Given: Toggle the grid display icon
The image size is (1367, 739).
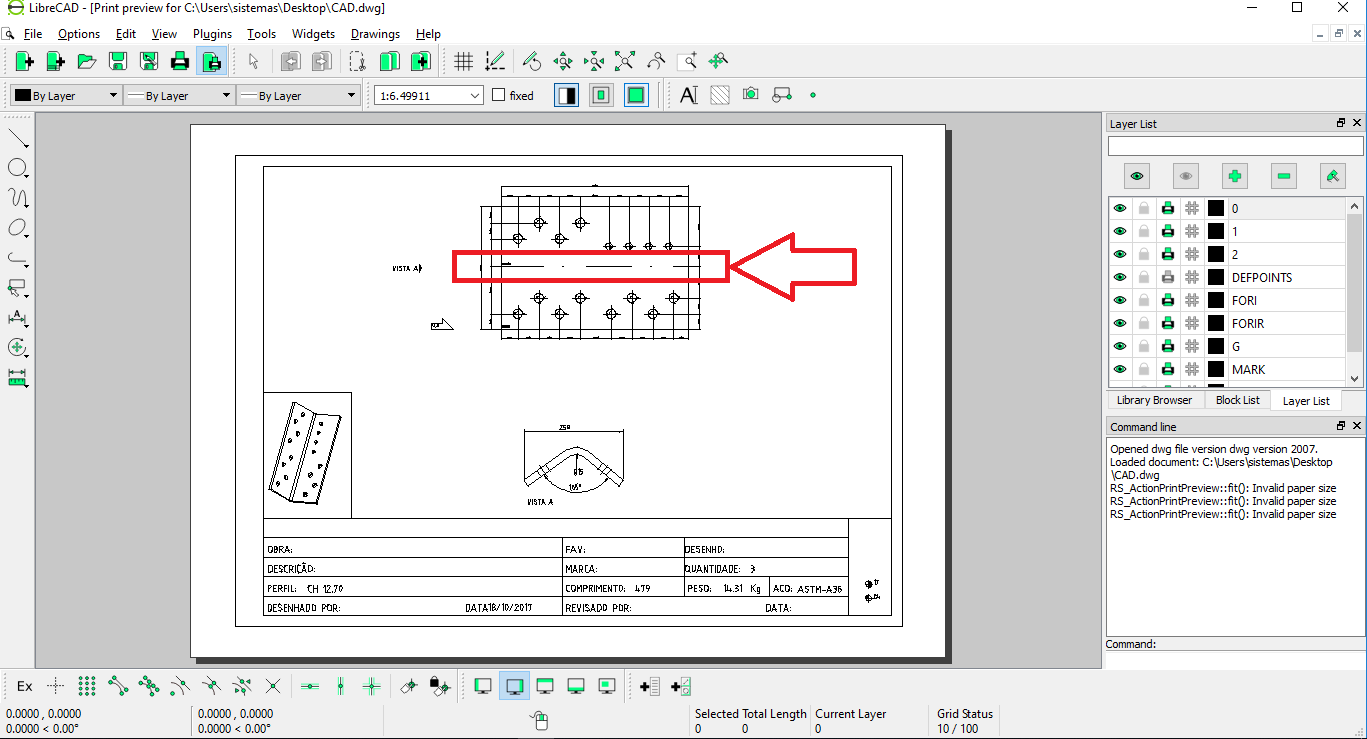Looking at the screenshot, I should 463,62.
